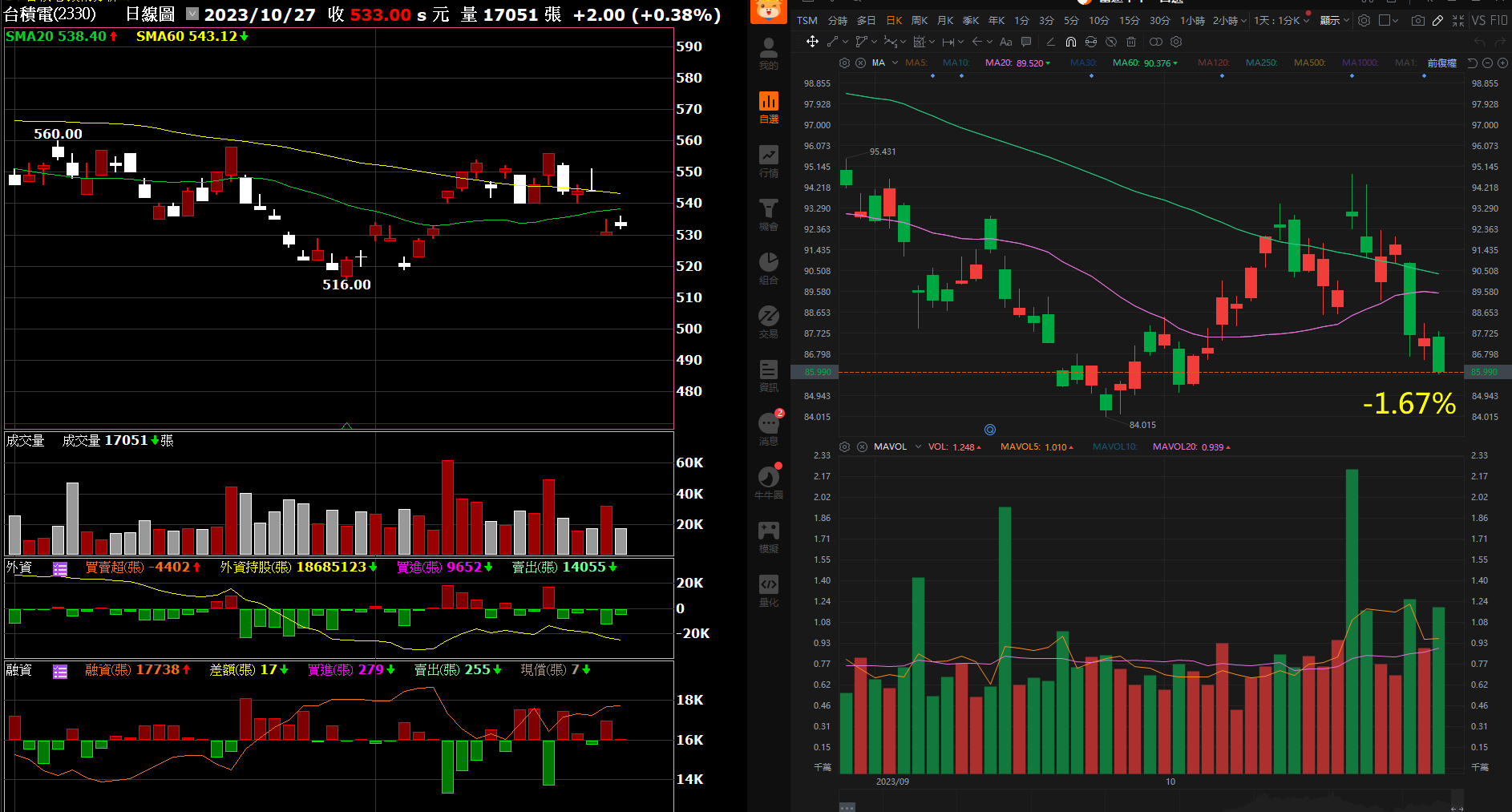The image size is (1512, 812).
Task: Select the wave pattern drawing tool
Action: tap(890, 42)
